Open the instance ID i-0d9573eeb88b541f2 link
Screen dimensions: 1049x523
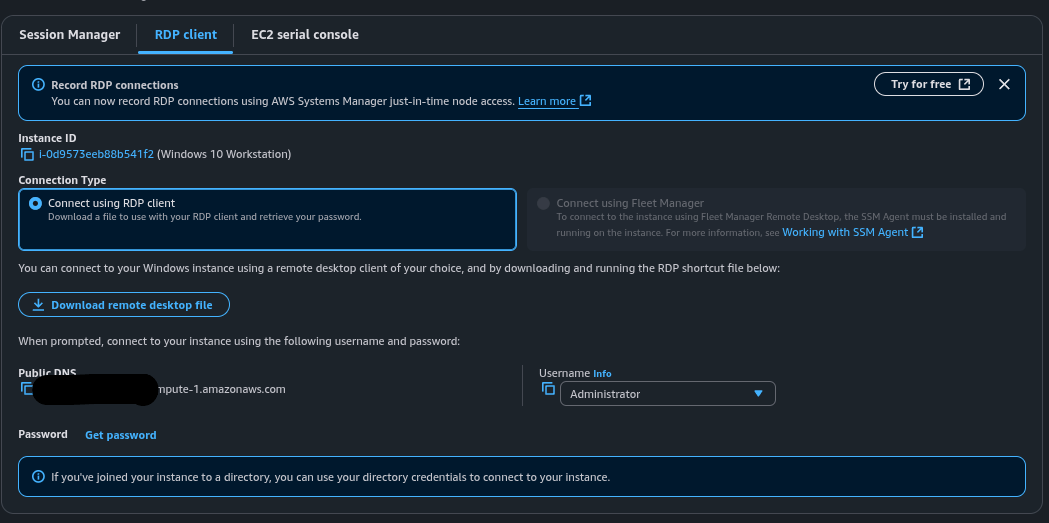[96, 154]
